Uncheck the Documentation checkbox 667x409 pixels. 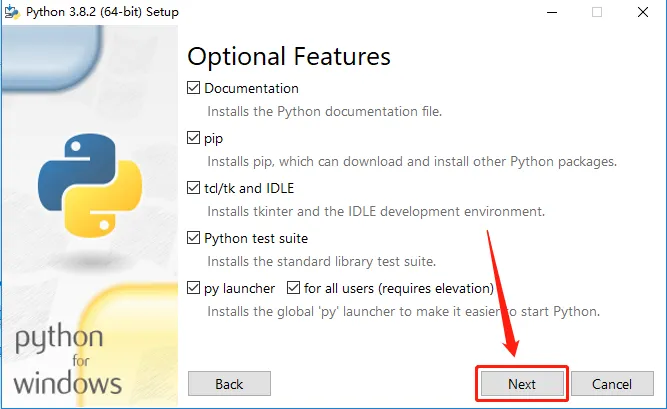(x=194, y=88)
